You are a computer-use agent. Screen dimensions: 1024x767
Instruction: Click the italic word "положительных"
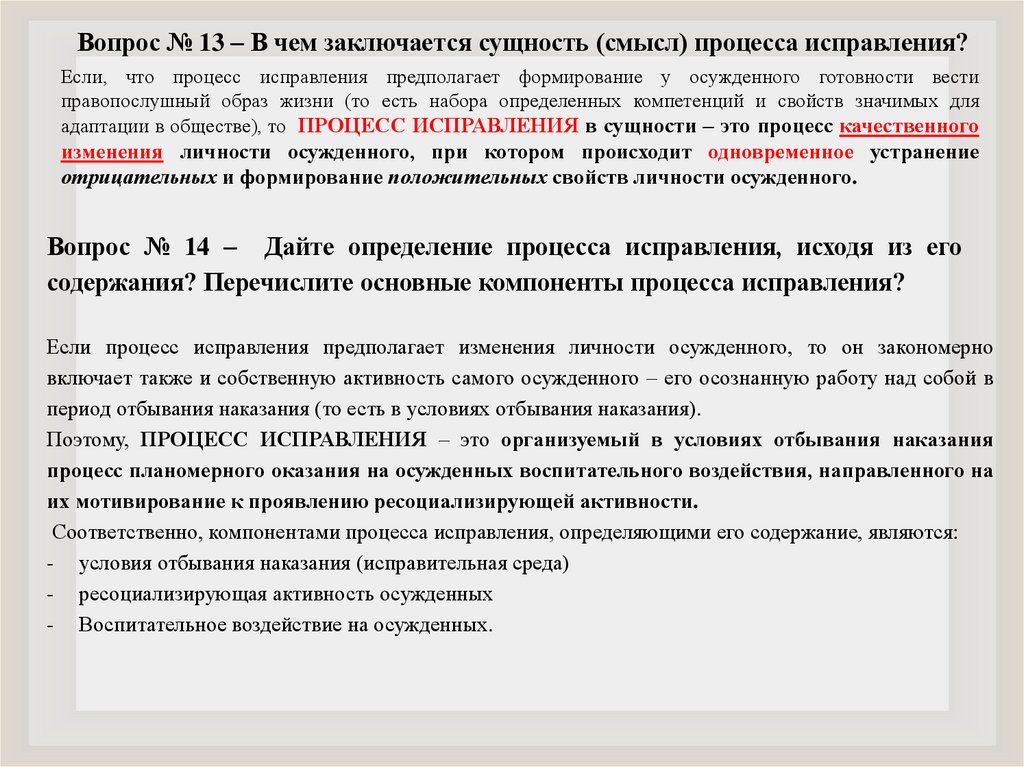point(467,178)
